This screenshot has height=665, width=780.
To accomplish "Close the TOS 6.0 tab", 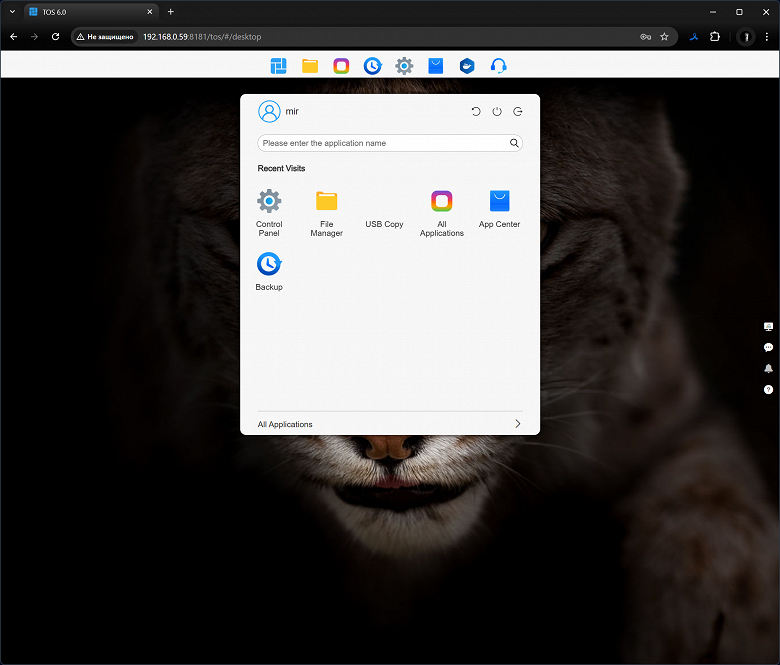I will (150, 12).
